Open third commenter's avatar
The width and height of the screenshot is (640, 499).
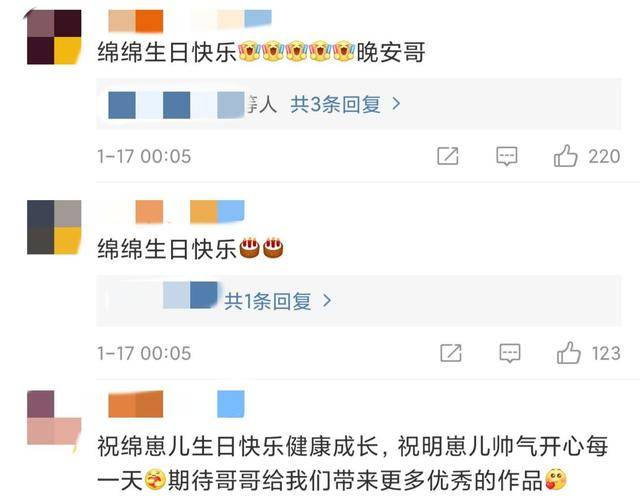click(x=54, y=417)
